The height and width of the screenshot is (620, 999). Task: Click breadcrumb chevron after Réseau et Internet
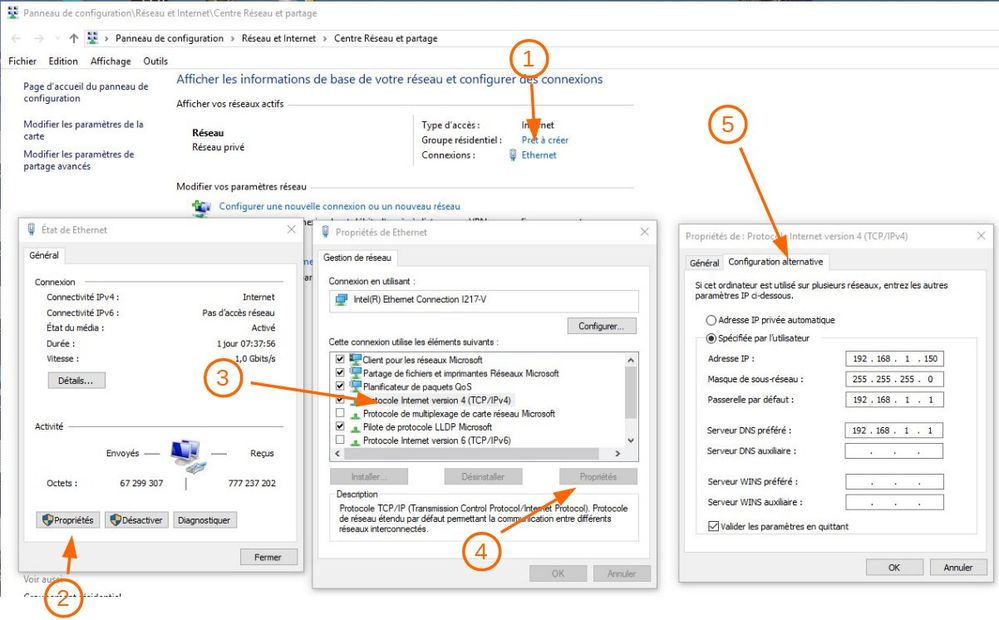pos(325,38)
